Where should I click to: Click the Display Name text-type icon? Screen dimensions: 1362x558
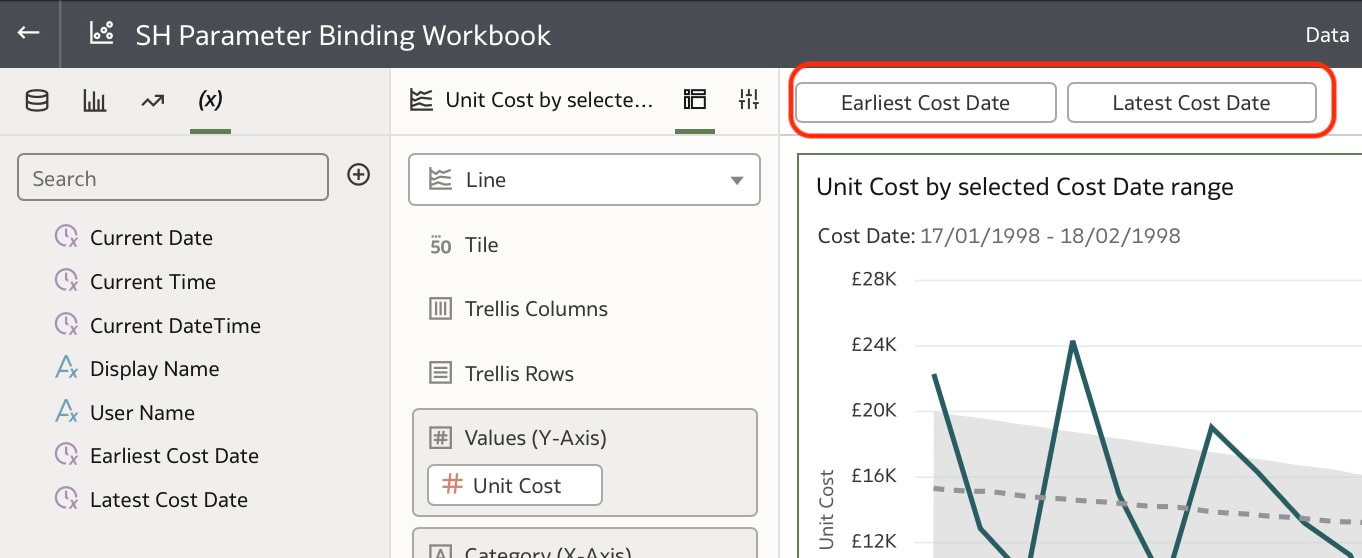tap(66, 369)
